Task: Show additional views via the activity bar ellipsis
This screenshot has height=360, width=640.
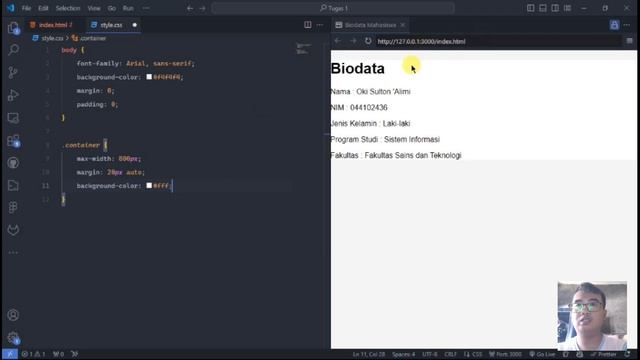Action: click(x=13, y=253)
